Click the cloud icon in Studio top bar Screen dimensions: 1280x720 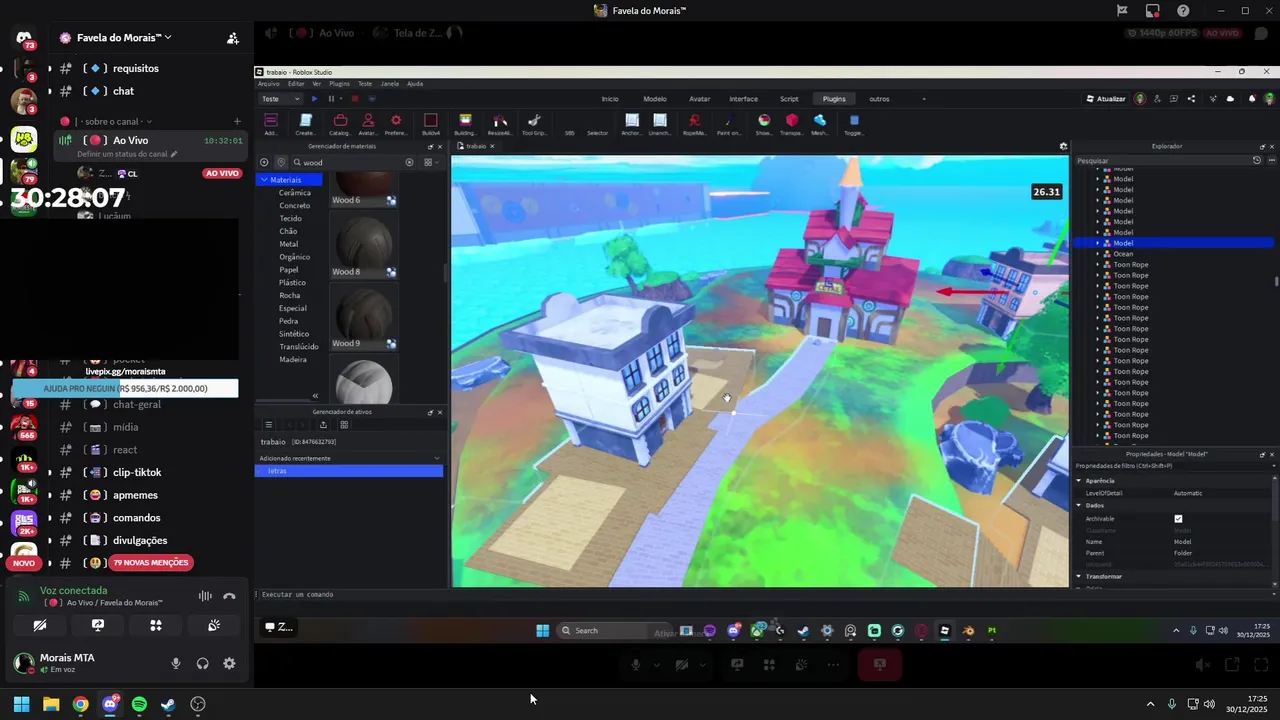click(1230, 99)
